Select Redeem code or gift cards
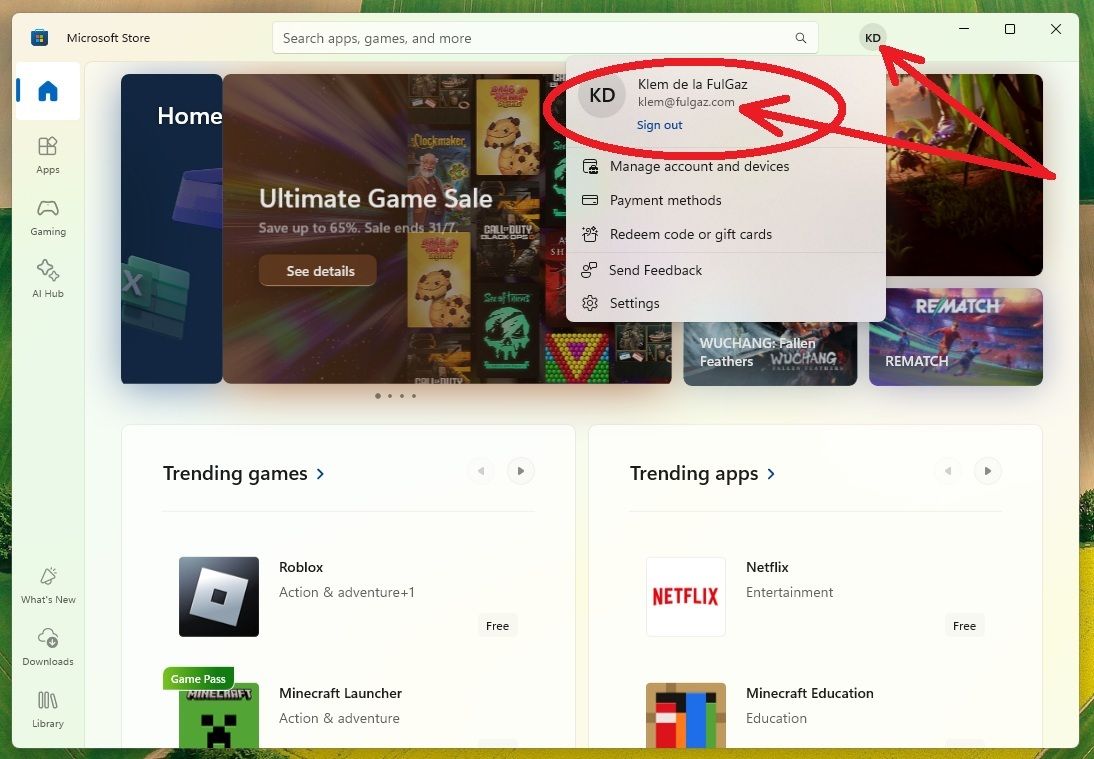The image size is (1094, 759). [726, 234]
